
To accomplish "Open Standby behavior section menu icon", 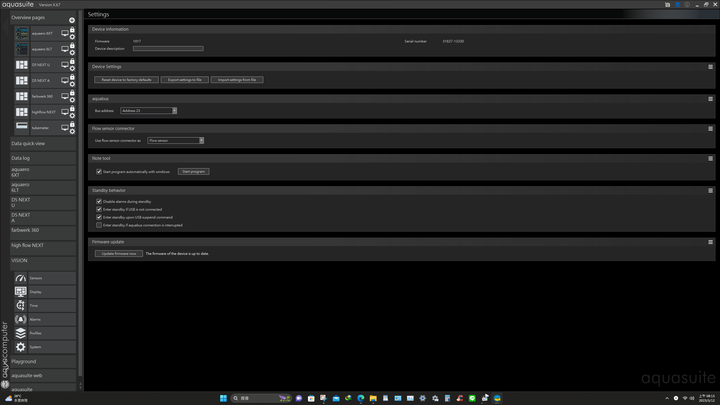I will [710, 191].
